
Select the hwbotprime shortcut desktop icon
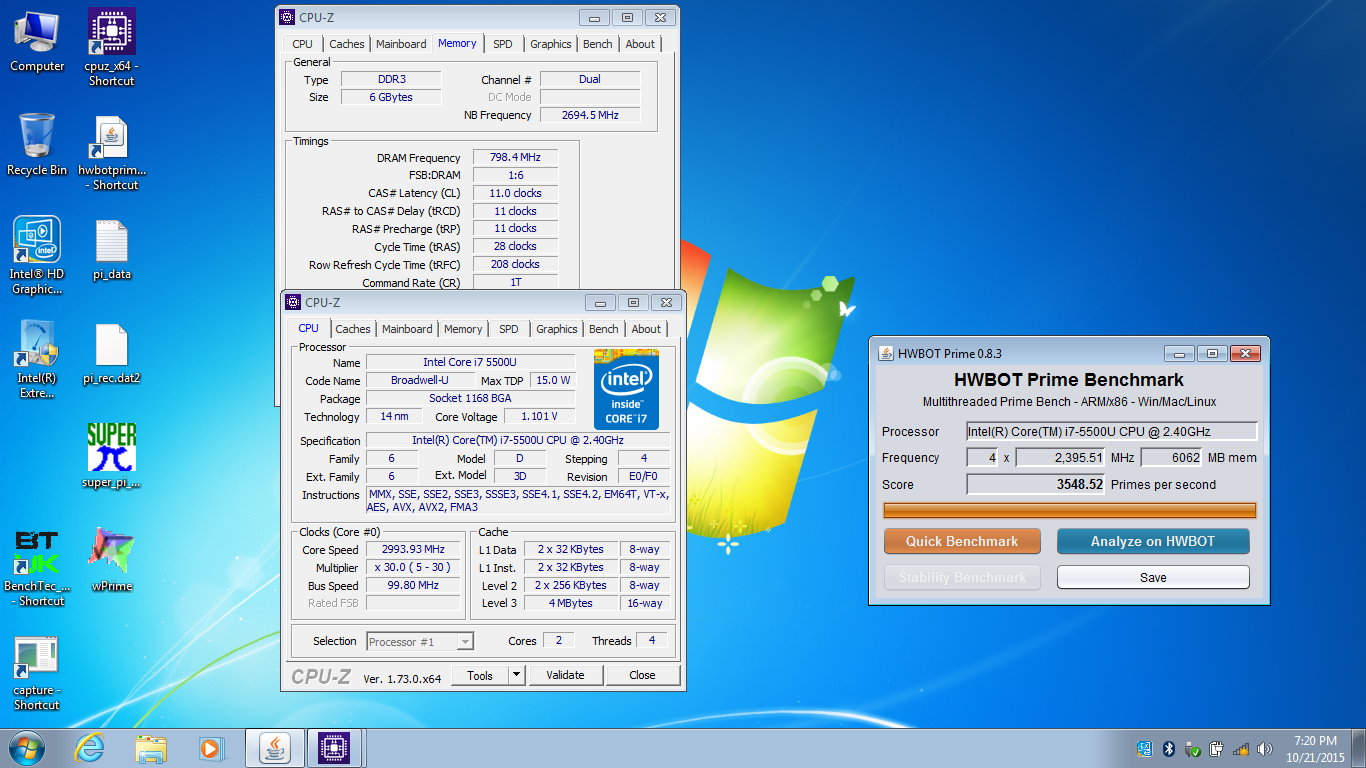point(111,153)
